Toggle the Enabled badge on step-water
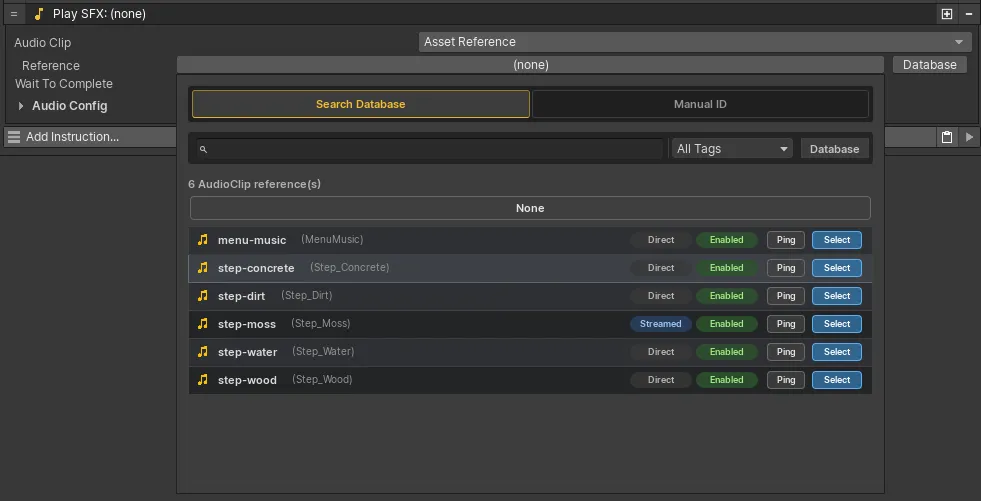This screenshot has height=501, width=981. (x=726, y=352)
